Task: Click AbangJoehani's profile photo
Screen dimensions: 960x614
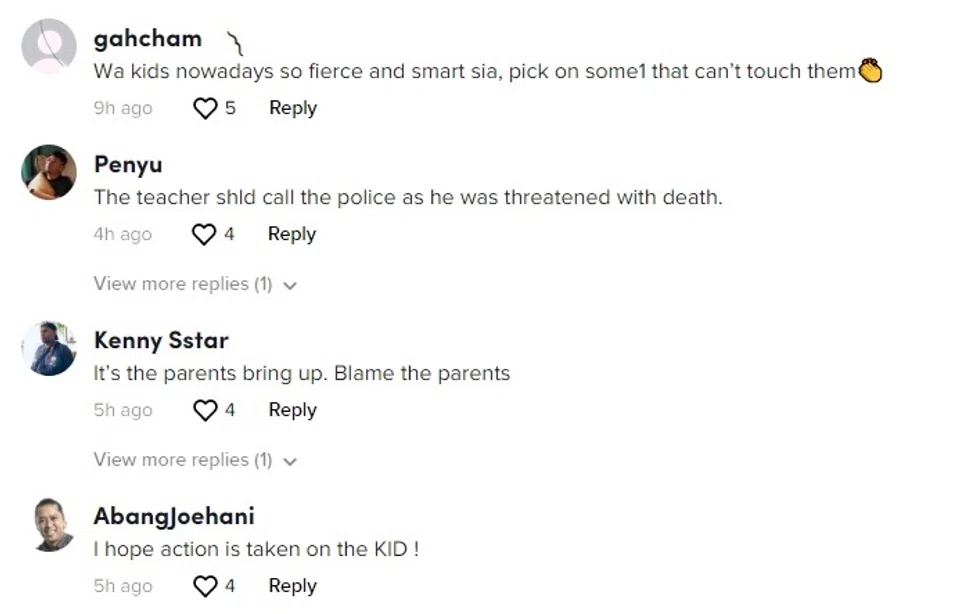Action: [x=49, y=524]
